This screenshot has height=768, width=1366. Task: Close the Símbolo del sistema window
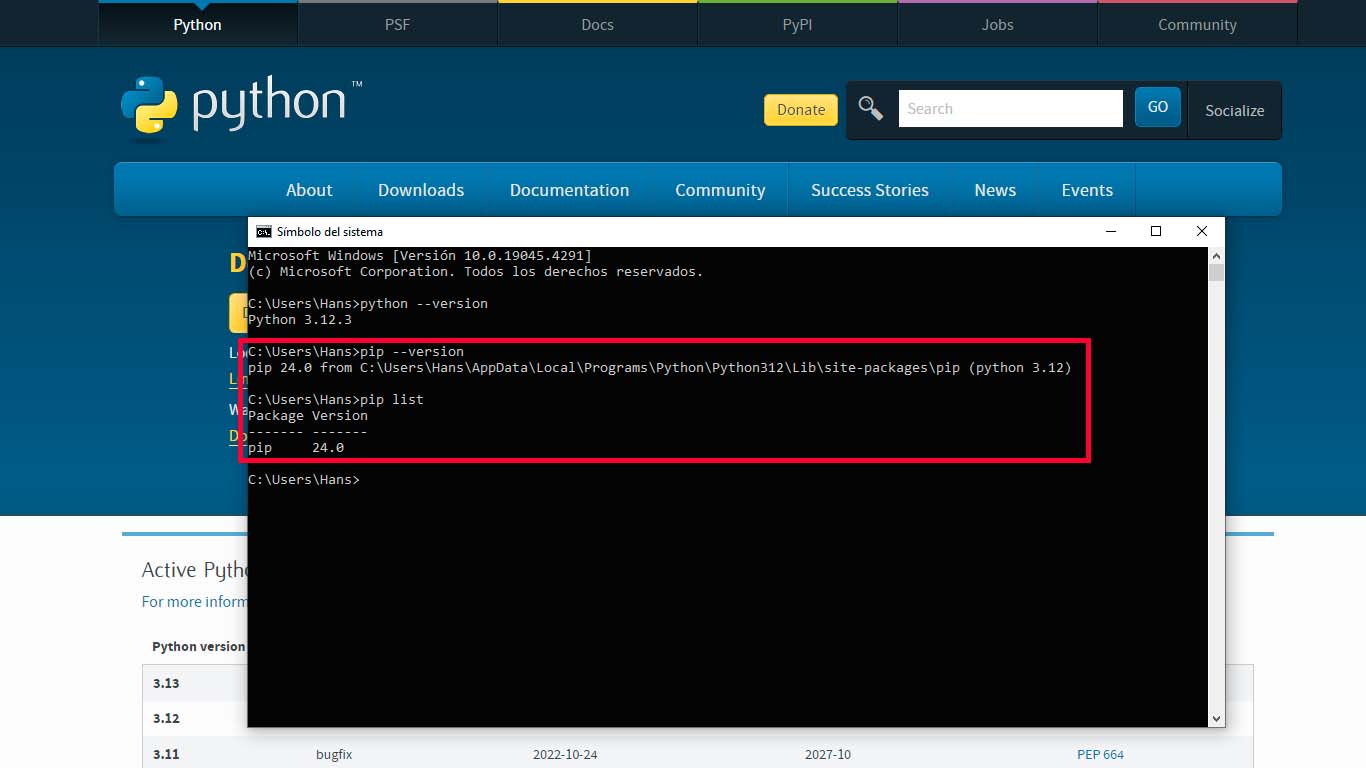pyautogui.click(x=1202, y=231)
